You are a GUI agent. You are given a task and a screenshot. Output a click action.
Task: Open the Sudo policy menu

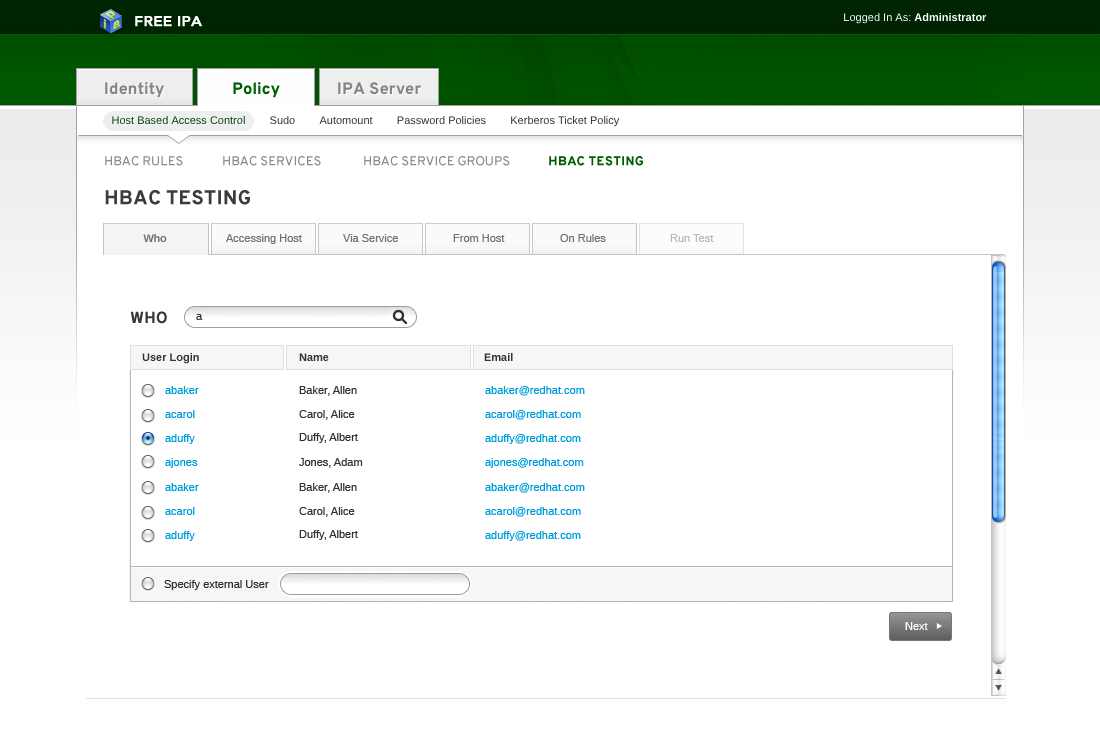pyautogui.click(x=282, y=121)
